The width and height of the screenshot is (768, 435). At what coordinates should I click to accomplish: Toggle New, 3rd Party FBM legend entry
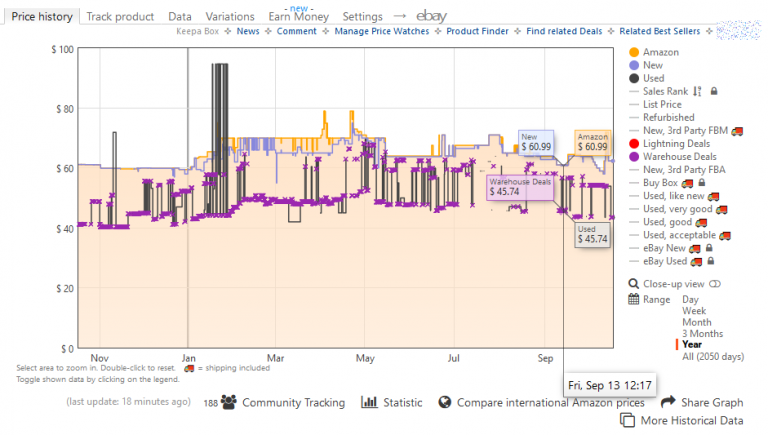pyautogui.click(x=685, y=130)
